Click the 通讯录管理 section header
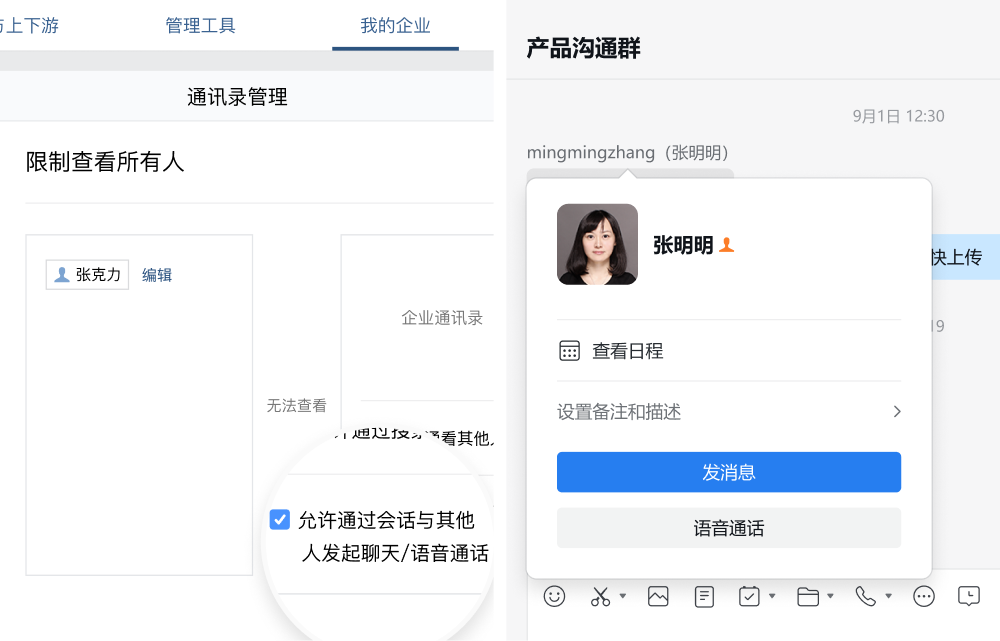Viewport: 1000px width, 641px height. [x=237, y=97]
